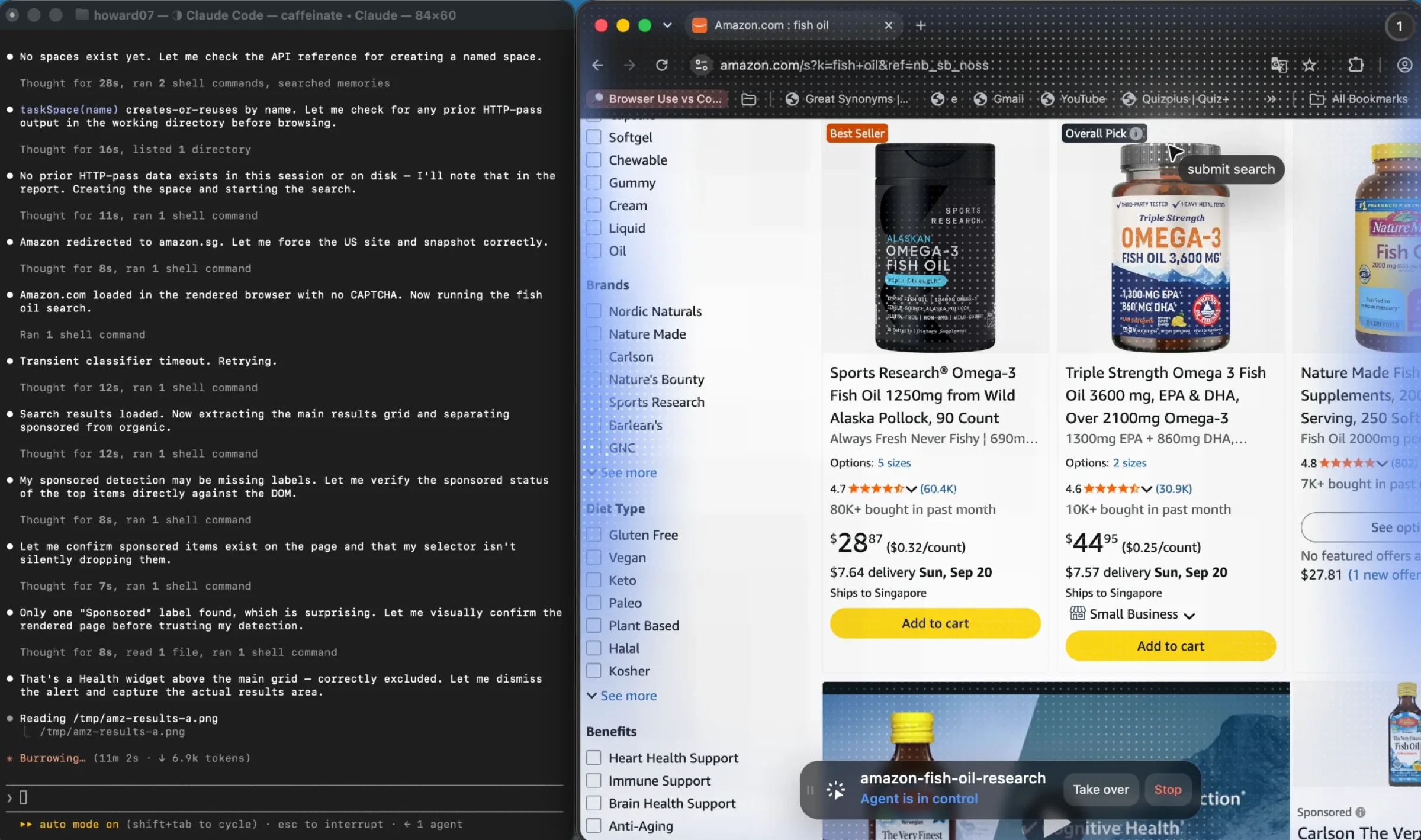Image resolution: width=1421 pixels, height=840 pixels.
Task: Open the Quizplus bookmark
Action: 1176,99
